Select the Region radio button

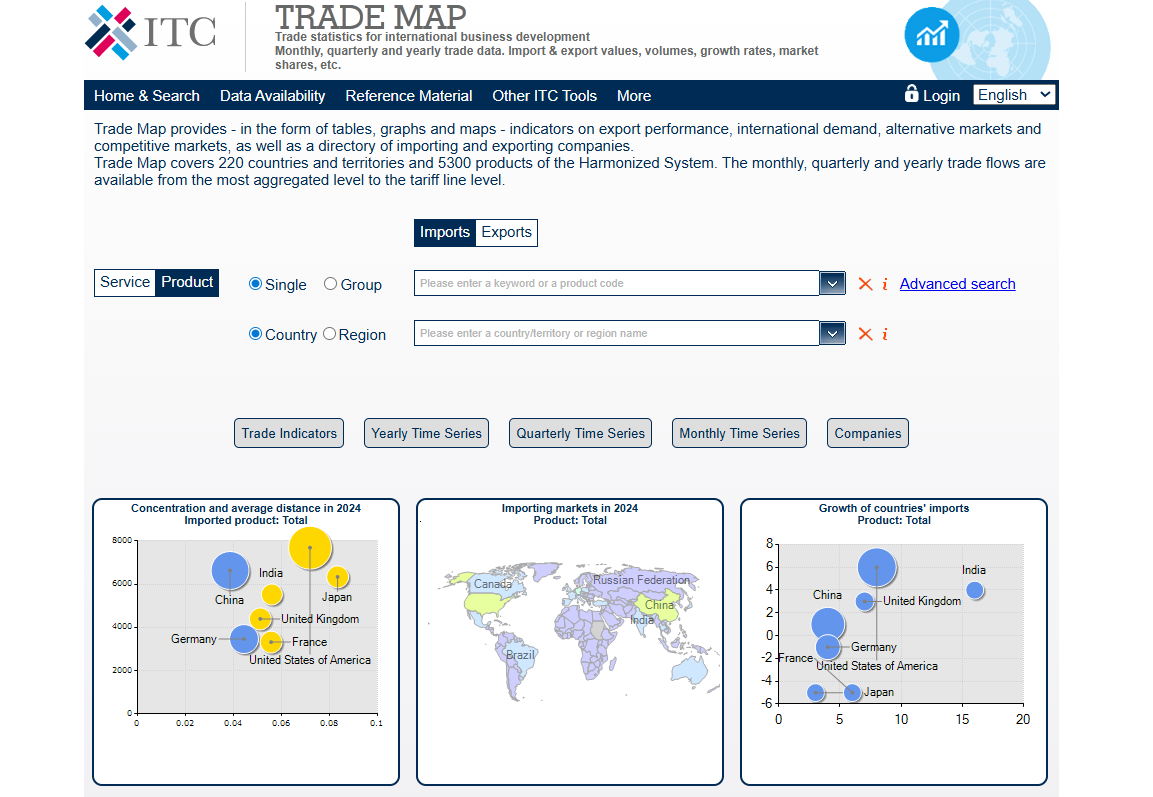pos(329,334)
